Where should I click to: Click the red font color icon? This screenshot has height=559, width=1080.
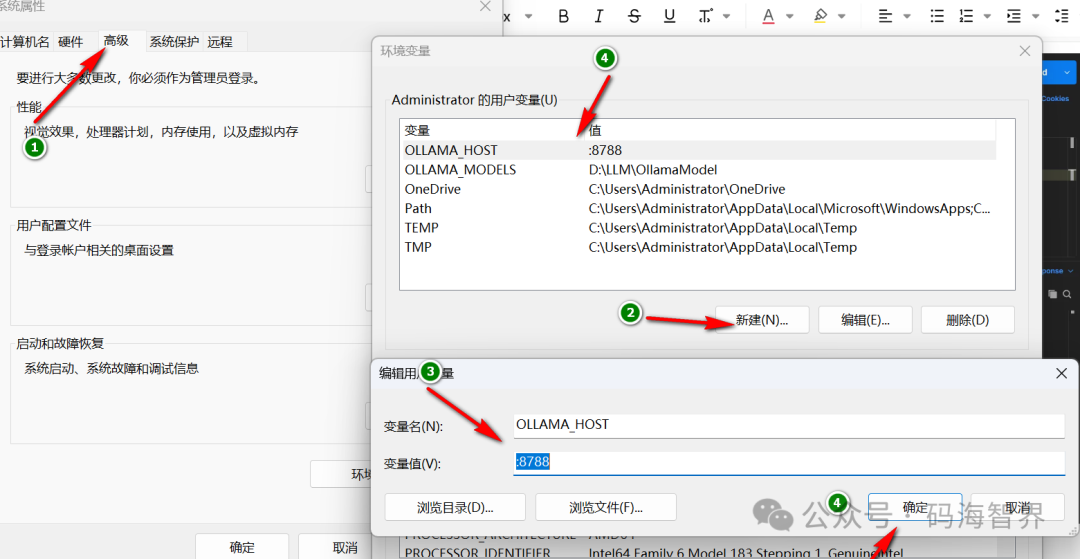769,17
